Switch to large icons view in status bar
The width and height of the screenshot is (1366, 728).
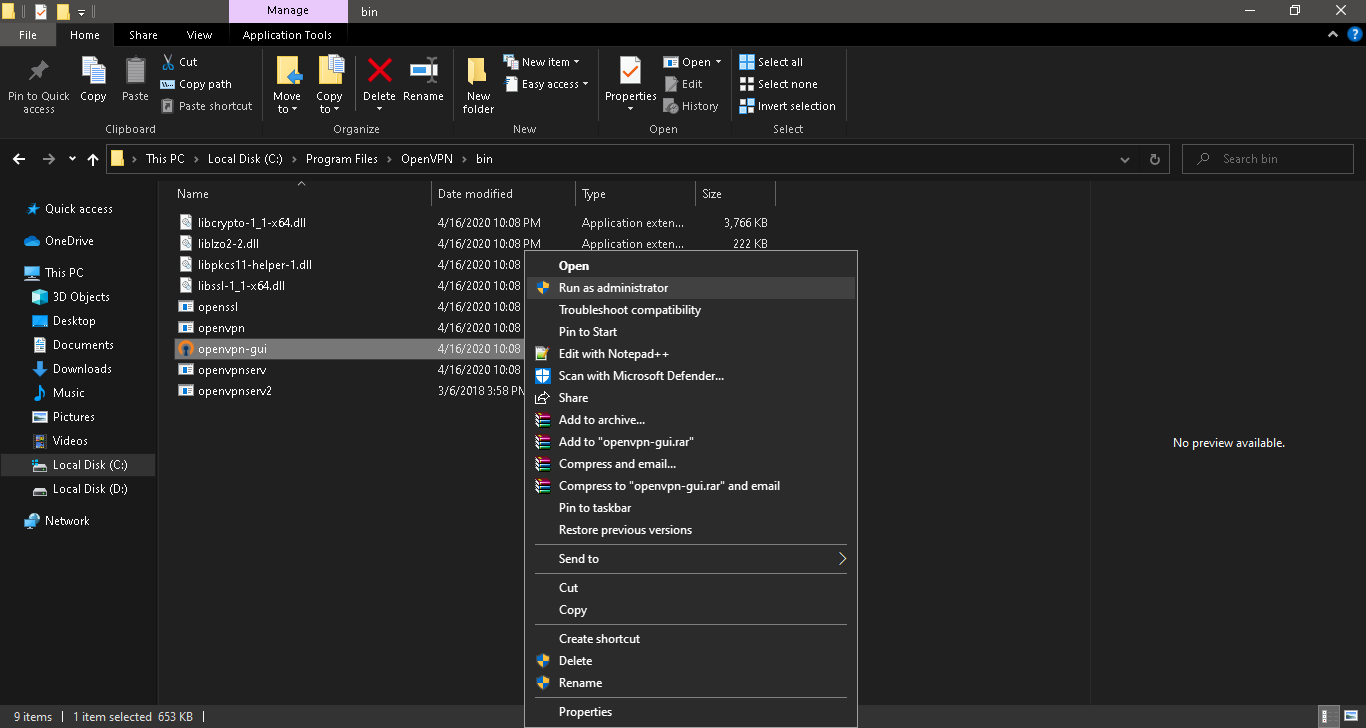click(x=1349, y=716)
